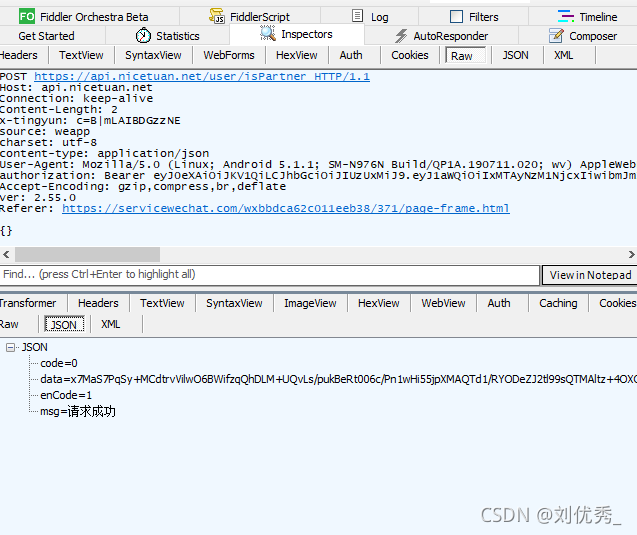The height and width of the screenshot is (535, 637).
Task: Open the WebView response tab
Action: (443, 303)
